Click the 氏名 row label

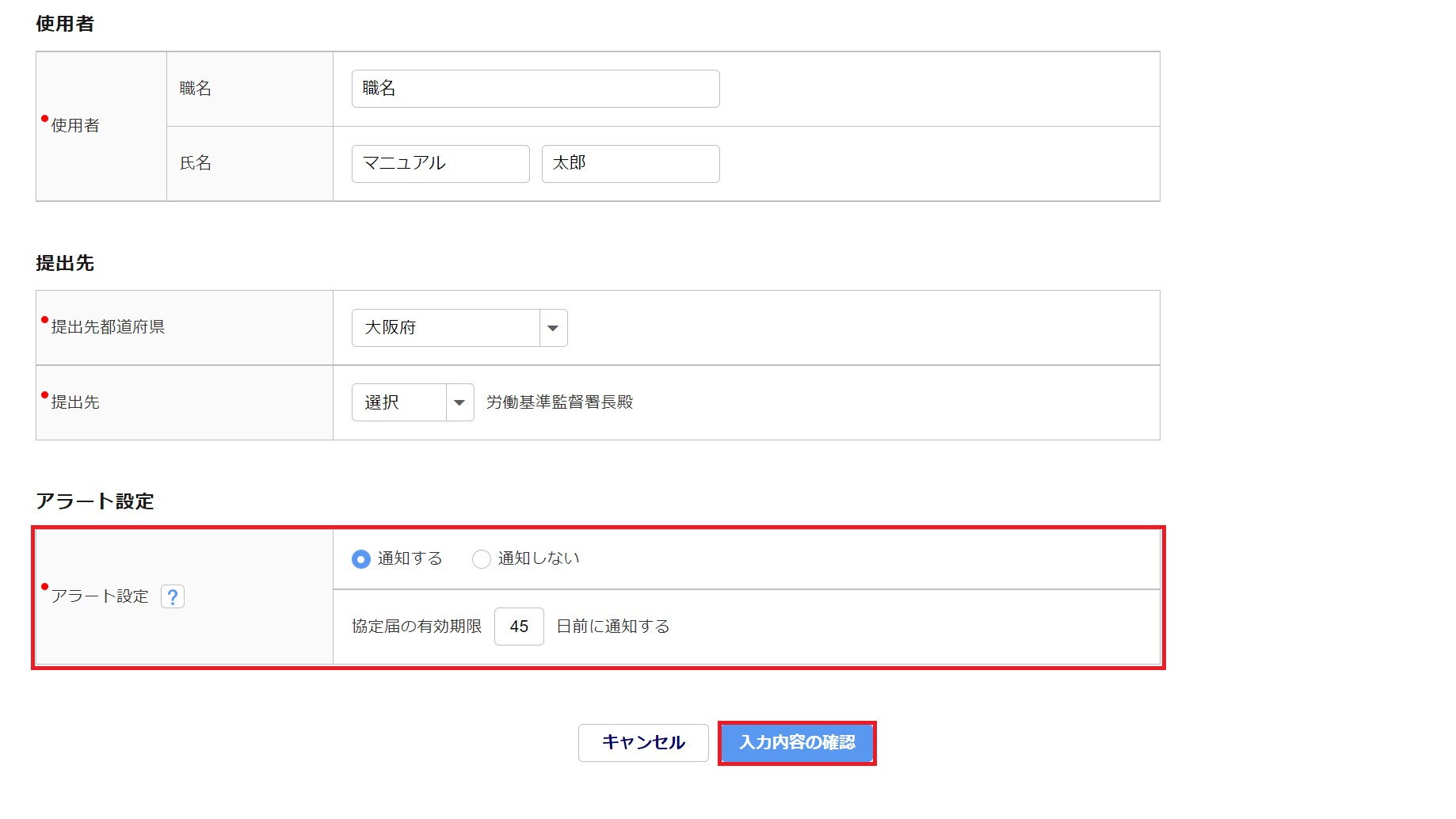[196, 163]
